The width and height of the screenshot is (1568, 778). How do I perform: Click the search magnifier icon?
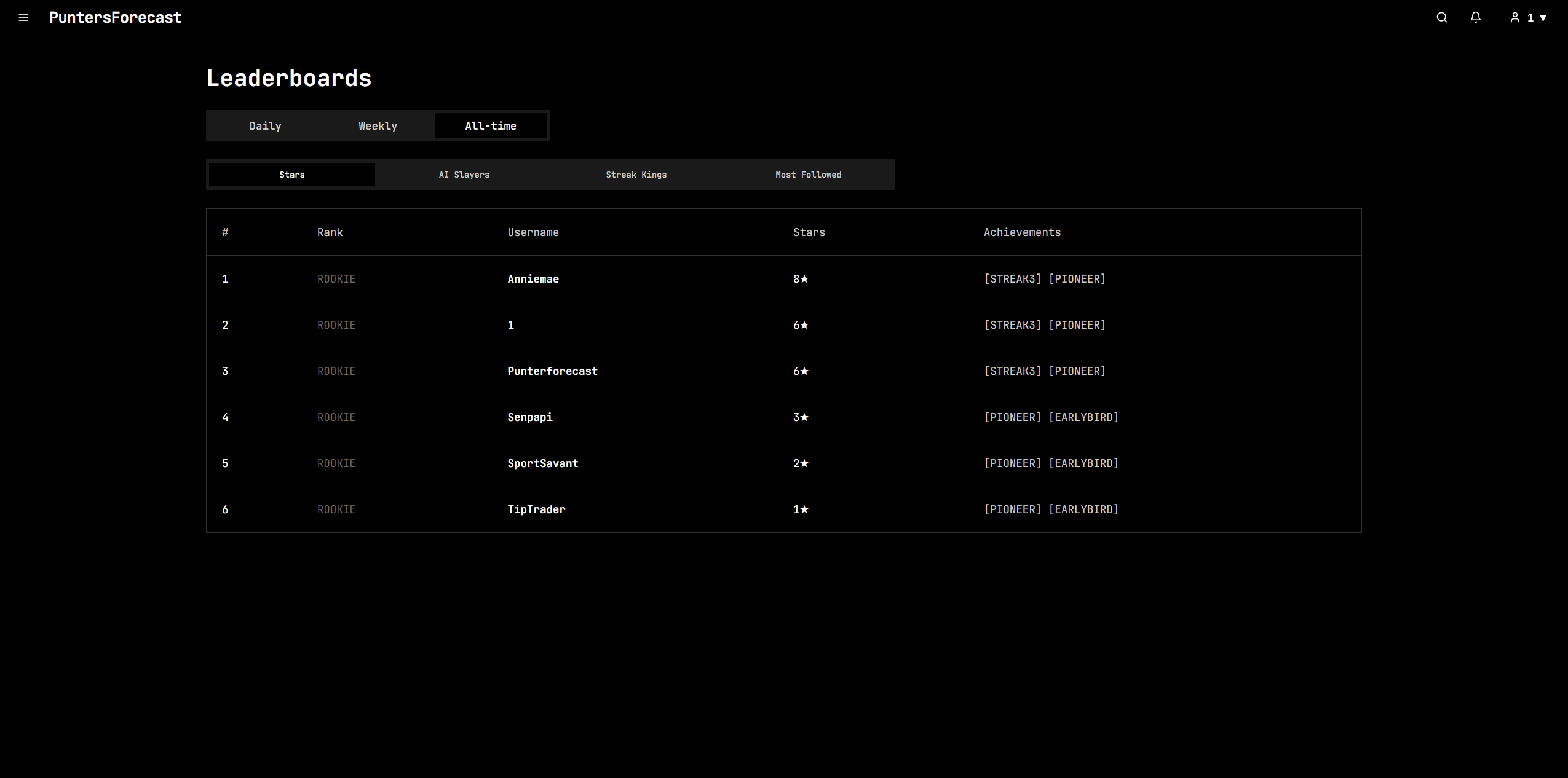click(x=1441, y=17)
